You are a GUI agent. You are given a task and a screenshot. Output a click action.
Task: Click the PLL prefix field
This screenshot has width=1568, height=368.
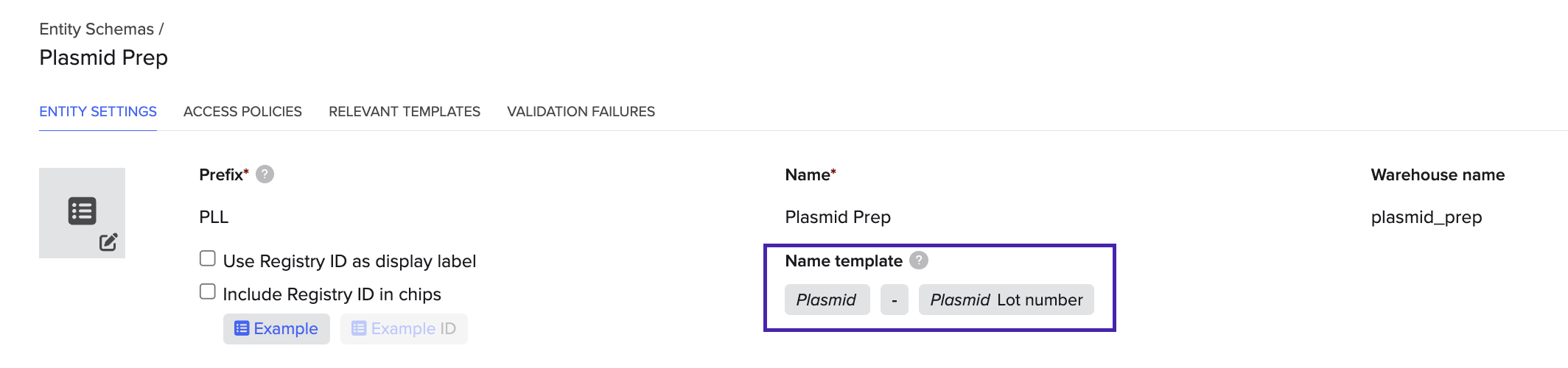click(x=214, y=217)
